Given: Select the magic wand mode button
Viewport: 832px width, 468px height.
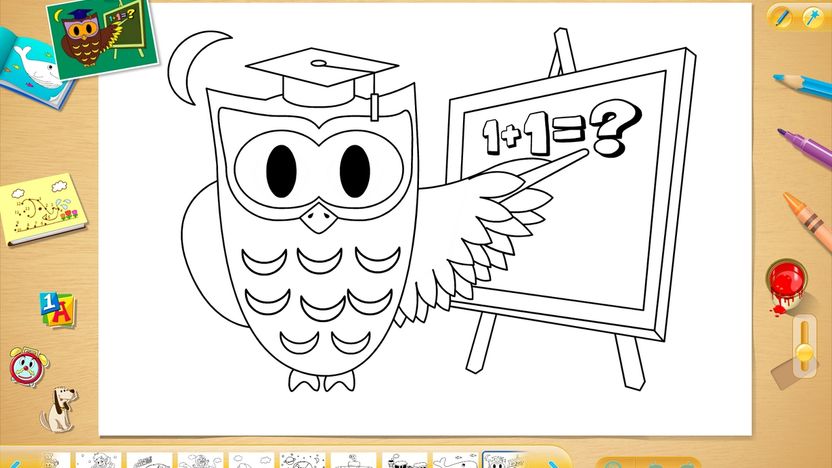Looking at the screenshot, I should (812, 18).
